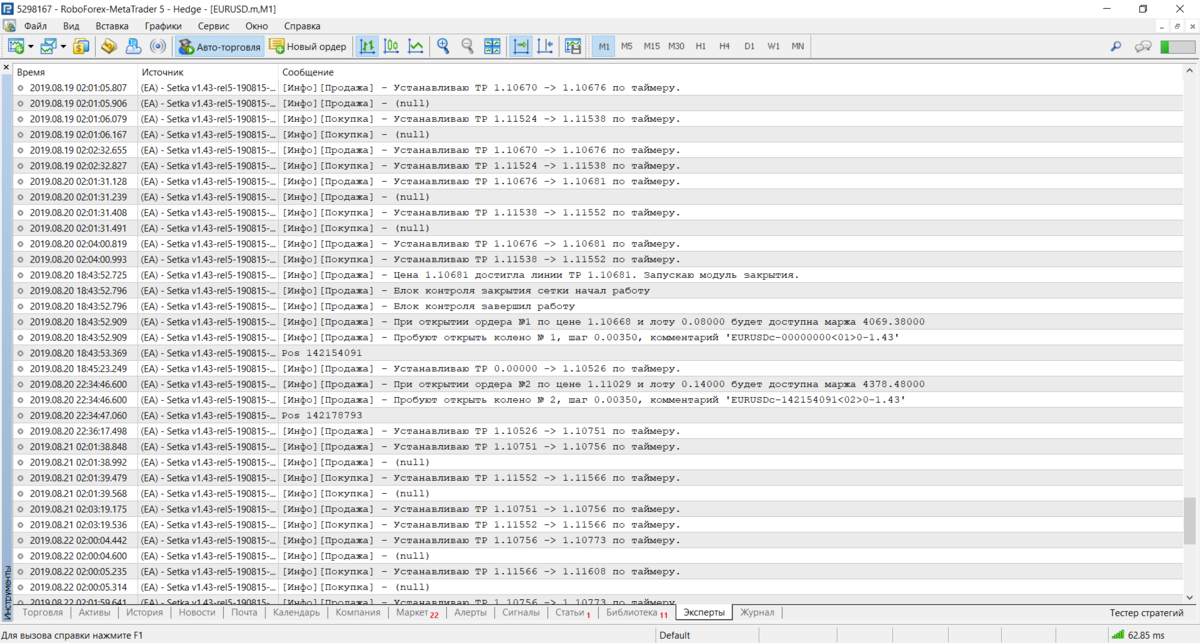Image resolution: width=1200 pixels, height=643 pixels.
Task: Switch chart to candlesticks icon
Action: pos(392,46)
